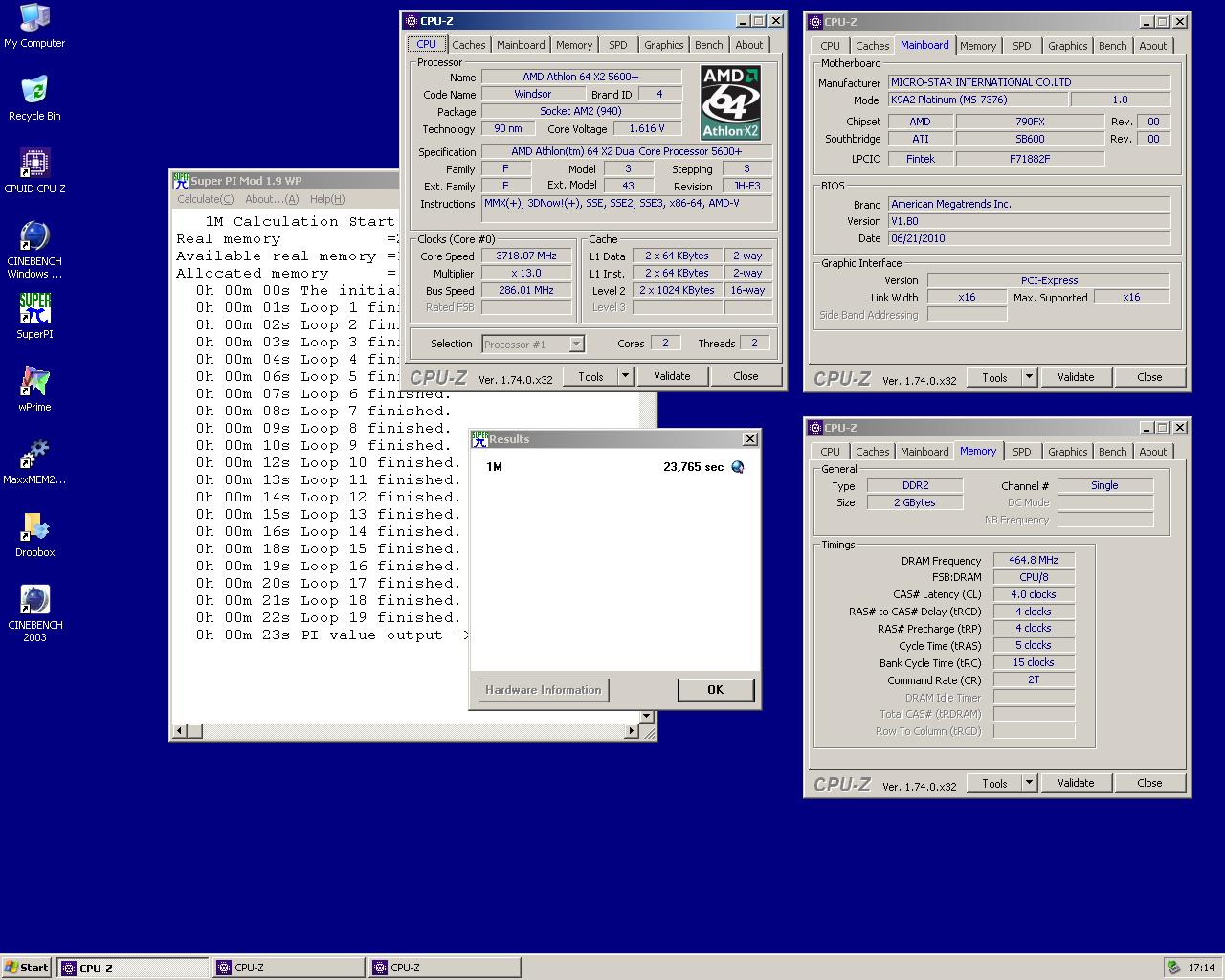Open Memory tab in CPU window
The height and width of the screenshot is (980, 1225).
coord(574,45)
